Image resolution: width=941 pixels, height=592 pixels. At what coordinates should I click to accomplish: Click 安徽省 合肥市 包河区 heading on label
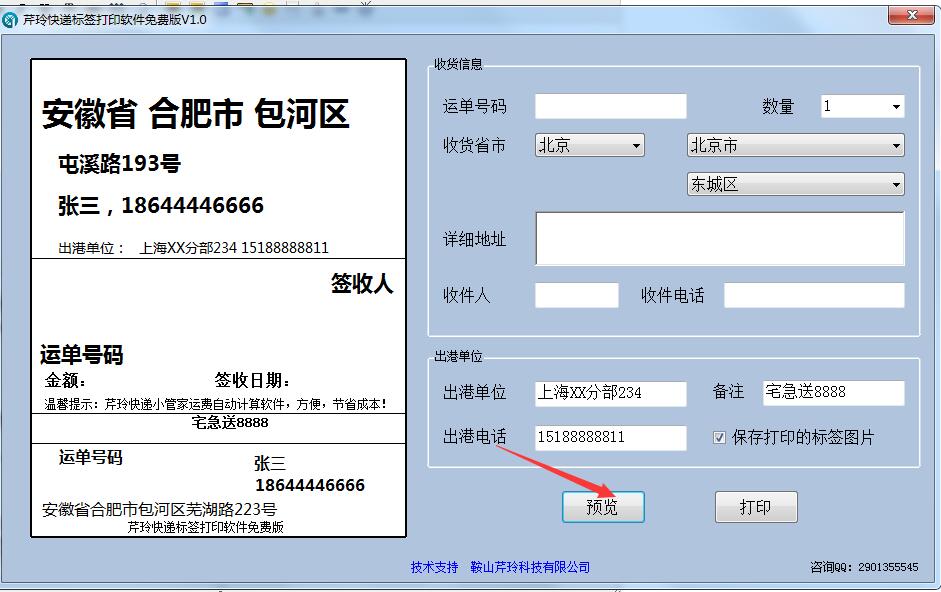point(195,113)
